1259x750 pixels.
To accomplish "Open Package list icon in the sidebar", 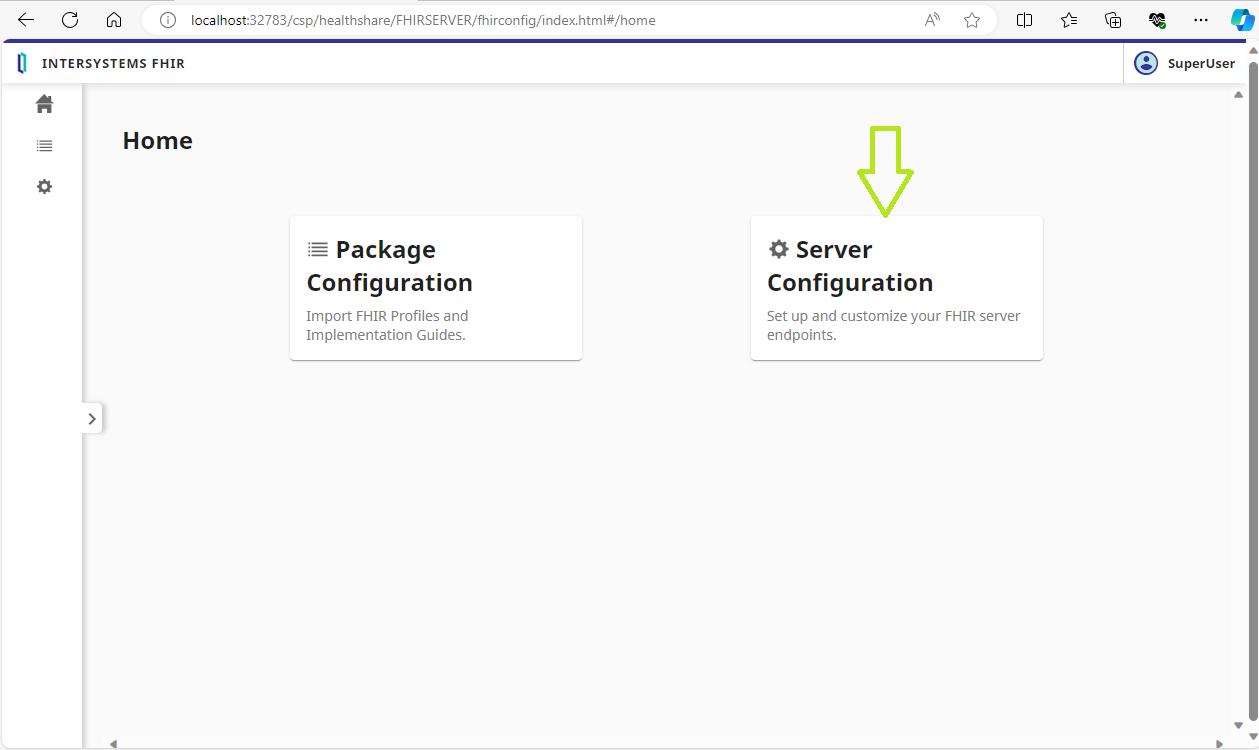I will (44, 146).
